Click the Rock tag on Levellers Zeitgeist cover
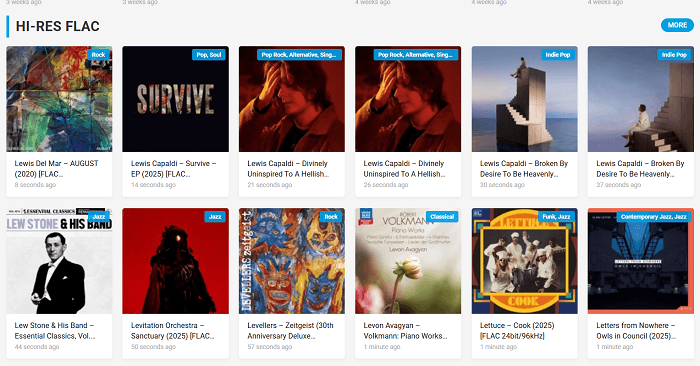This screenshot has width=700, height=366. pos(331,216)
